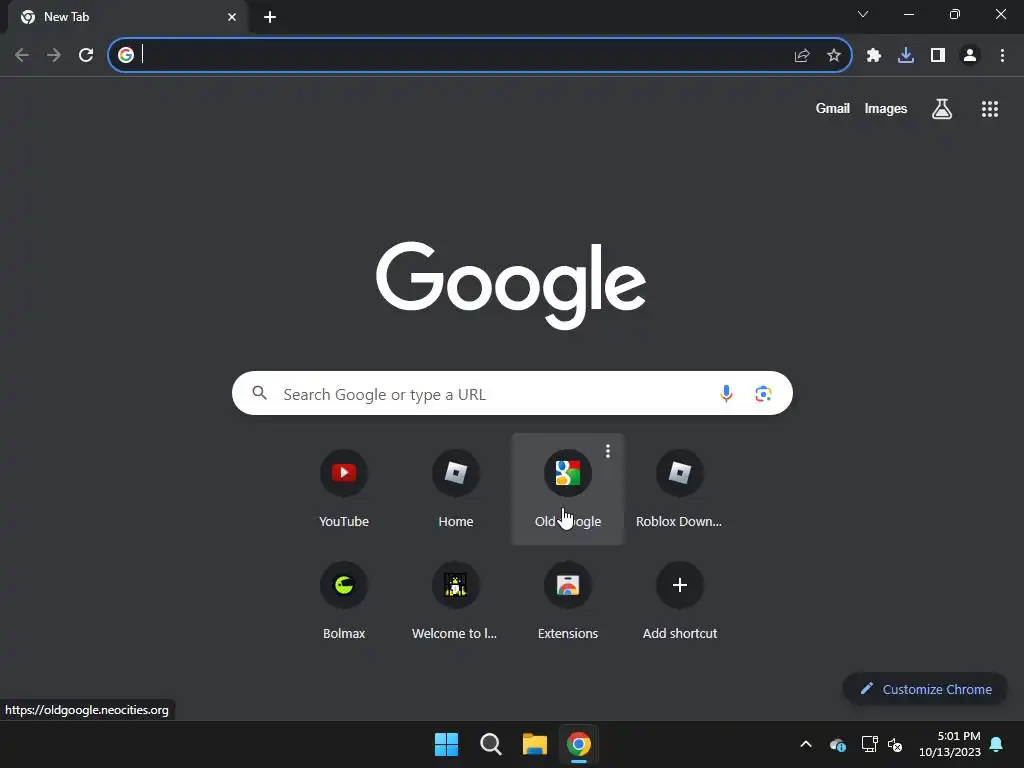Select the New Tab tab

(x=128, y=17)
